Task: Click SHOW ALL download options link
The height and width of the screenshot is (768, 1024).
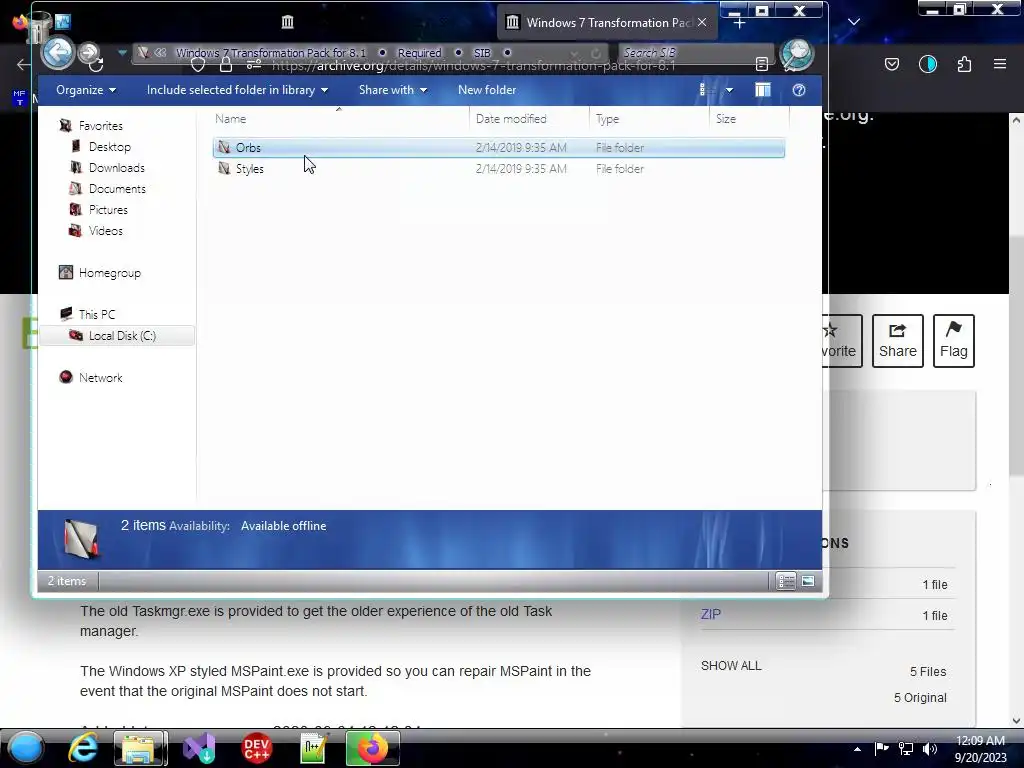Action: [731, 665]
